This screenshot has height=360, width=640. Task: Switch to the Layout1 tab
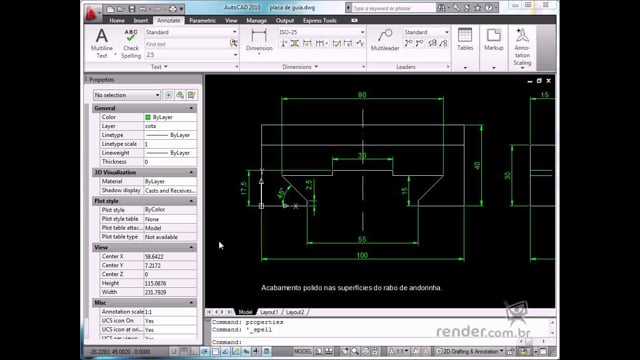[269, 312]
